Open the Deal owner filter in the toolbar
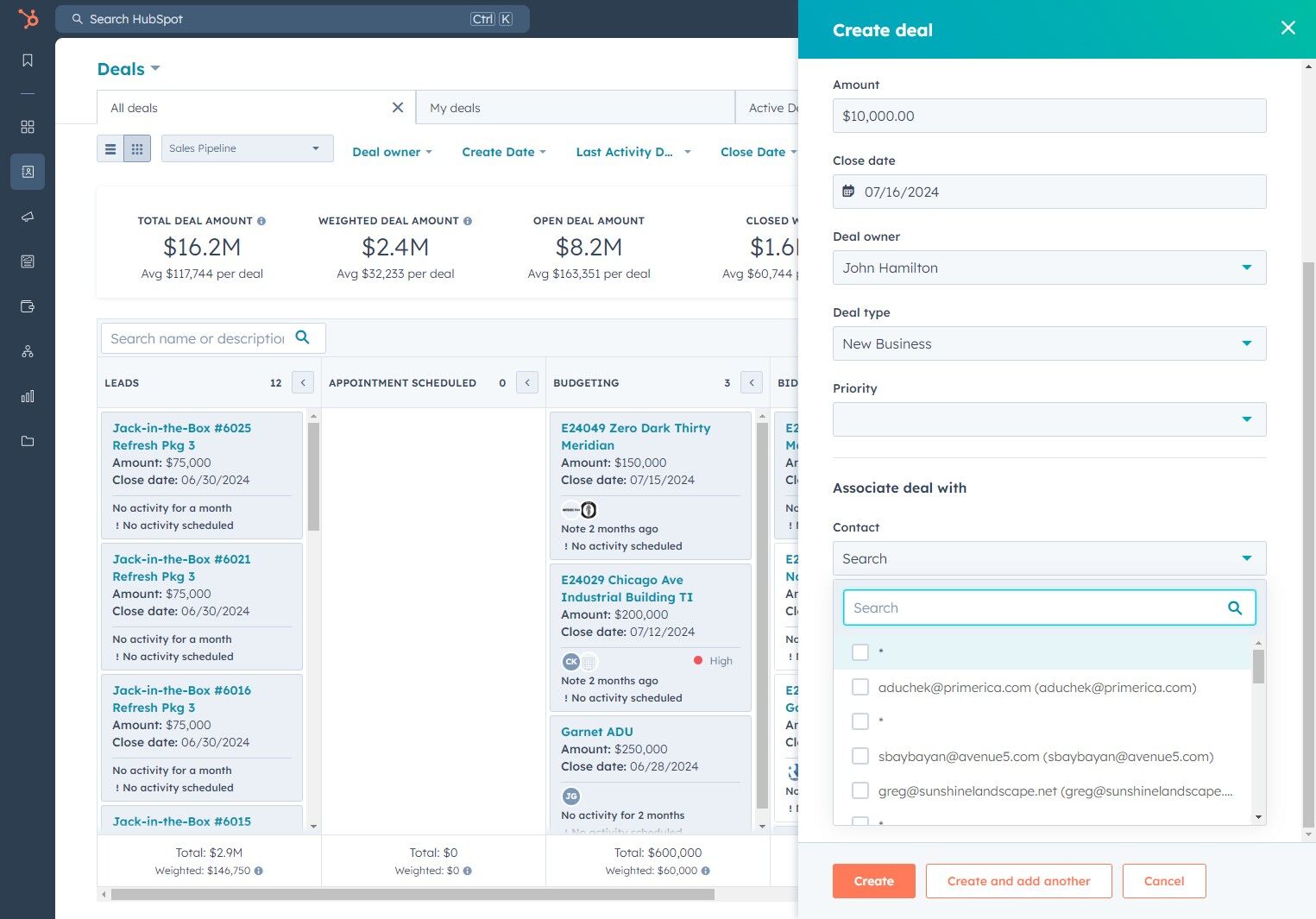1316x919 pixels. [x=392, y=152]
